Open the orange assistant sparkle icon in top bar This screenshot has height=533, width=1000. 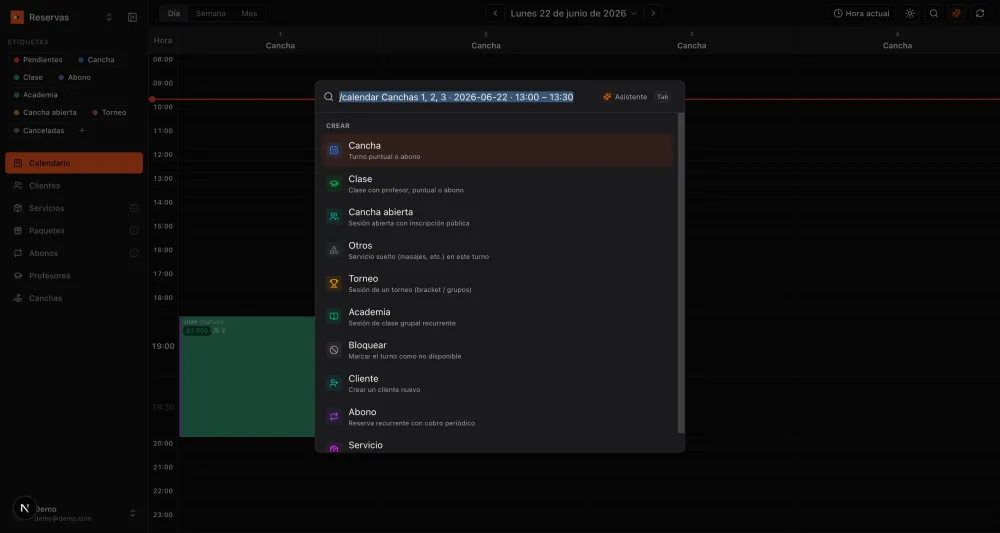(x=957, y=13)
